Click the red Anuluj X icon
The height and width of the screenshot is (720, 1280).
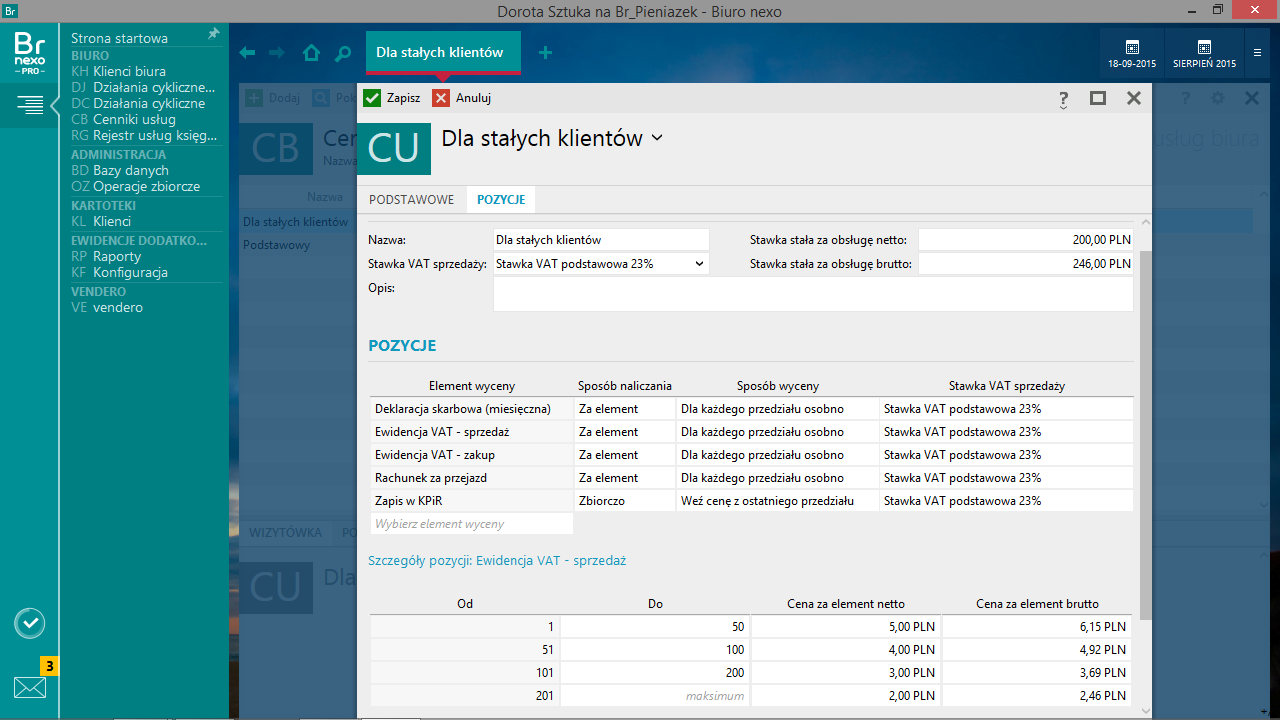click(x=441, y=98)
